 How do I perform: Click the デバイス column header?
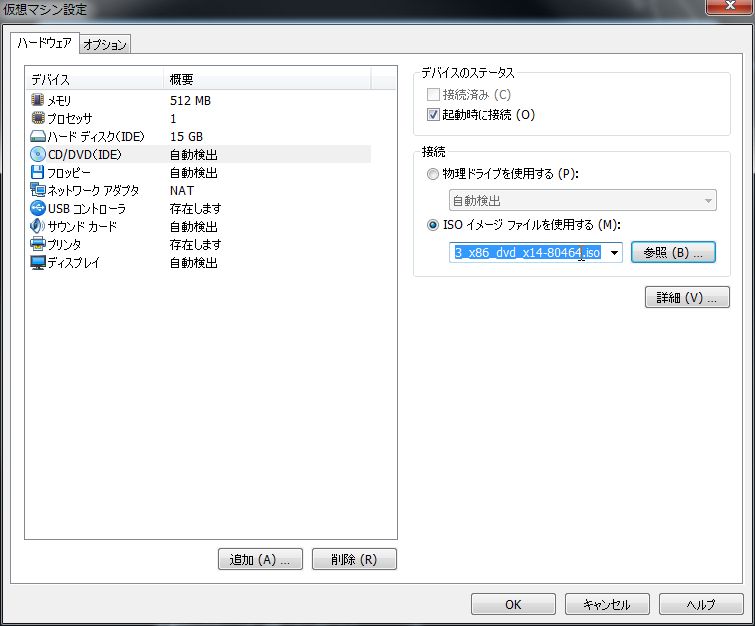point(94,79)
